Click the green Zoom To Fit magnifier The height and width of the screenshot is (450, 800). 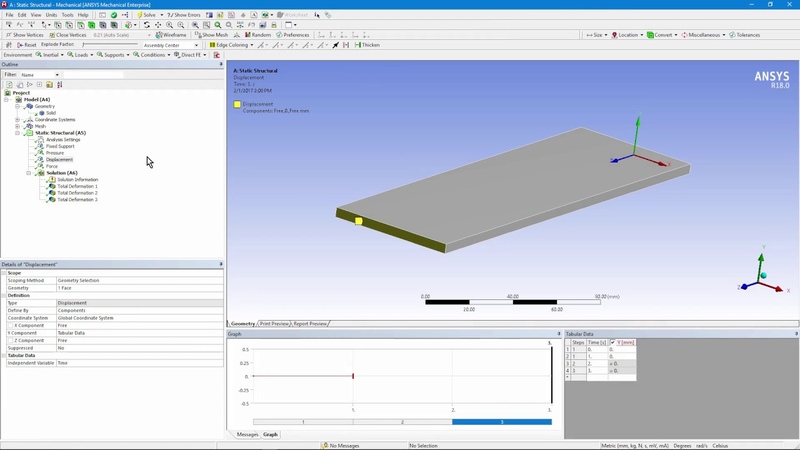coord(218,24)
